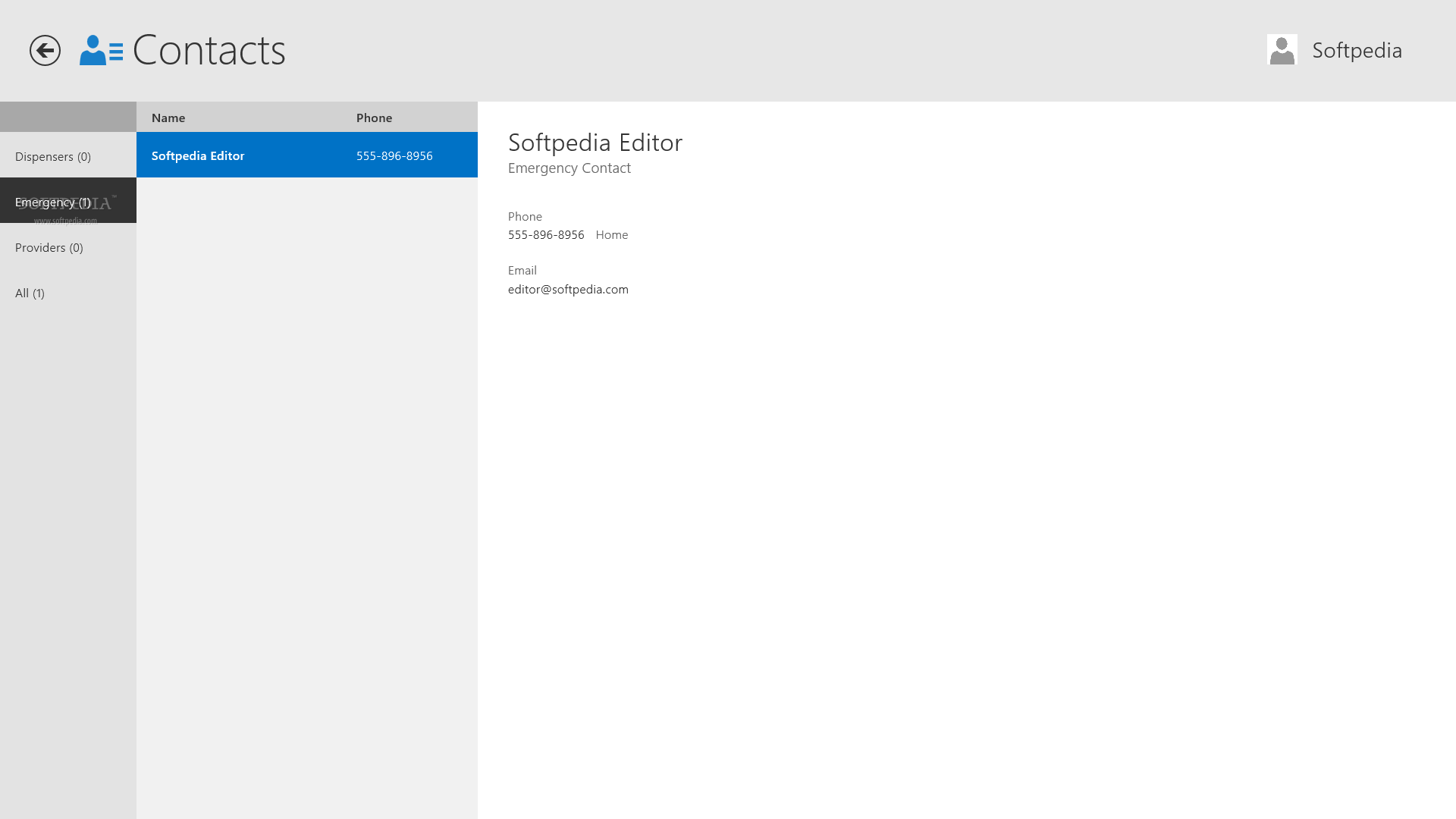Sort by the Name column header

[168, 118]
